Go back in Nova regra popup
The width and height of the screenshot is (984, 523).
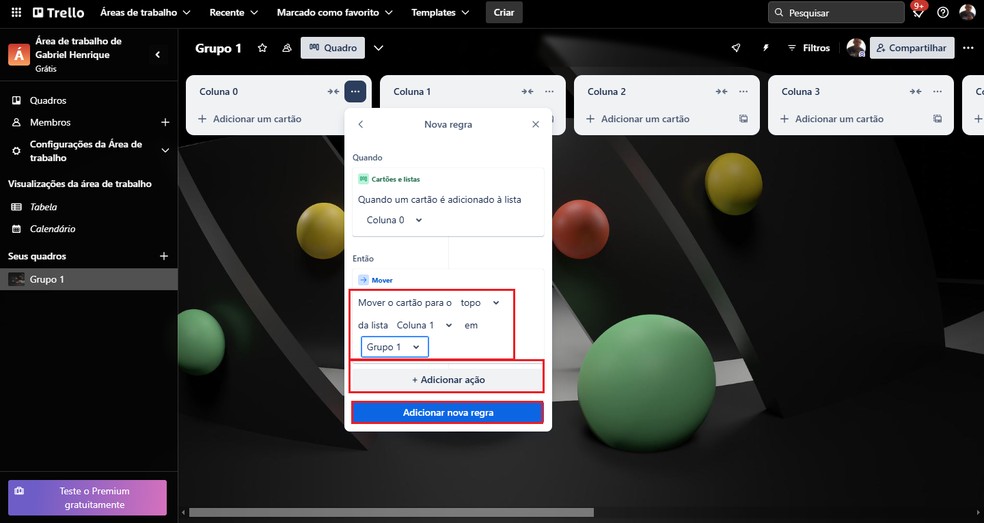(x=361, y=124)
